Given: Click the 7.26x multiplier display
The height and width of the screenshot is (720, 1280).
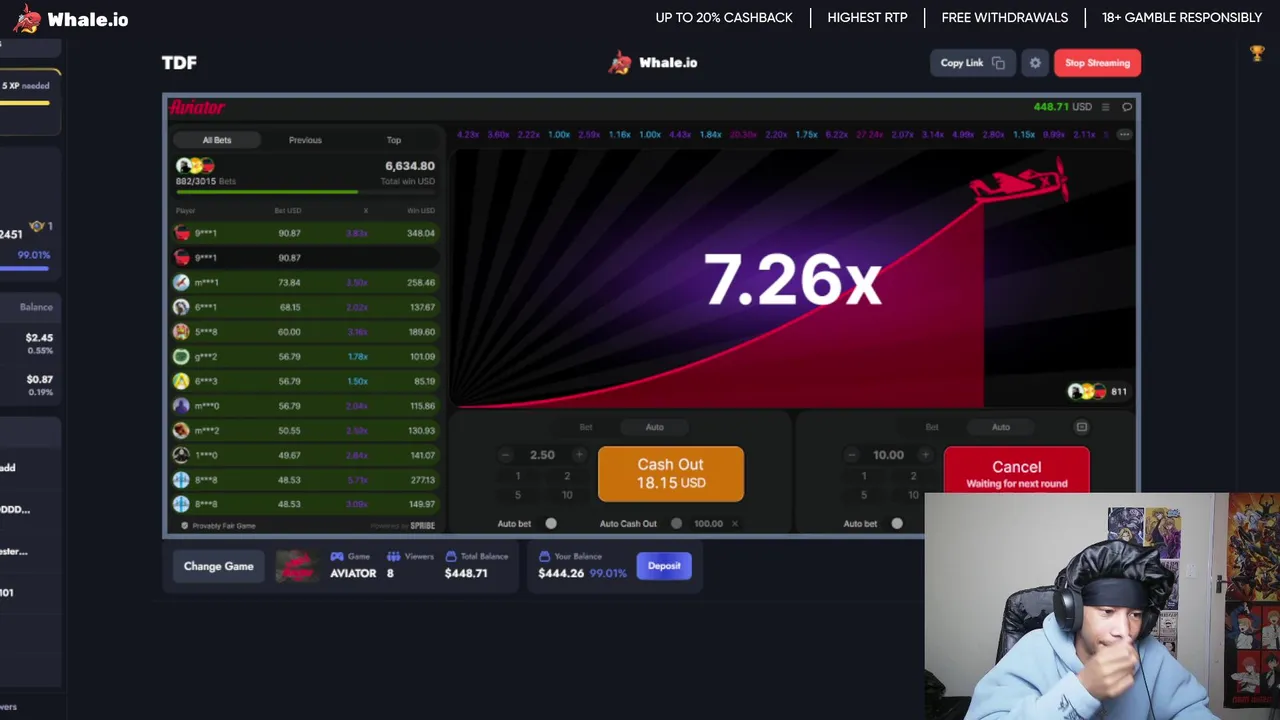Looking at the screenshot, I should tap(792, 279).
